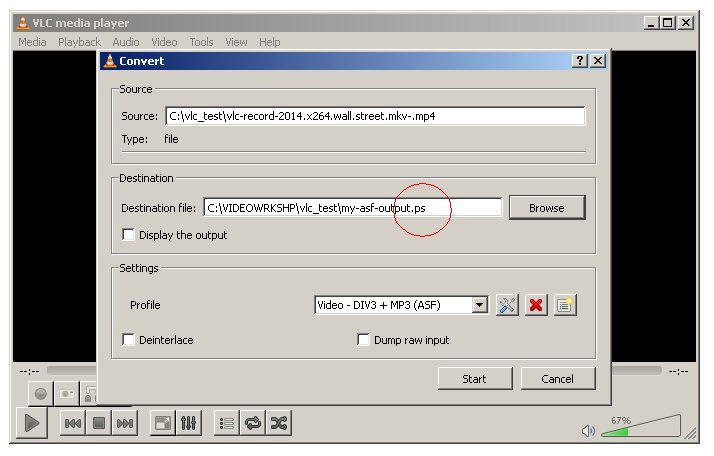Screen dimensions: 714x456
Task: Click the VLC cone icon in main title bar
Action: click(x=22, y=23)
